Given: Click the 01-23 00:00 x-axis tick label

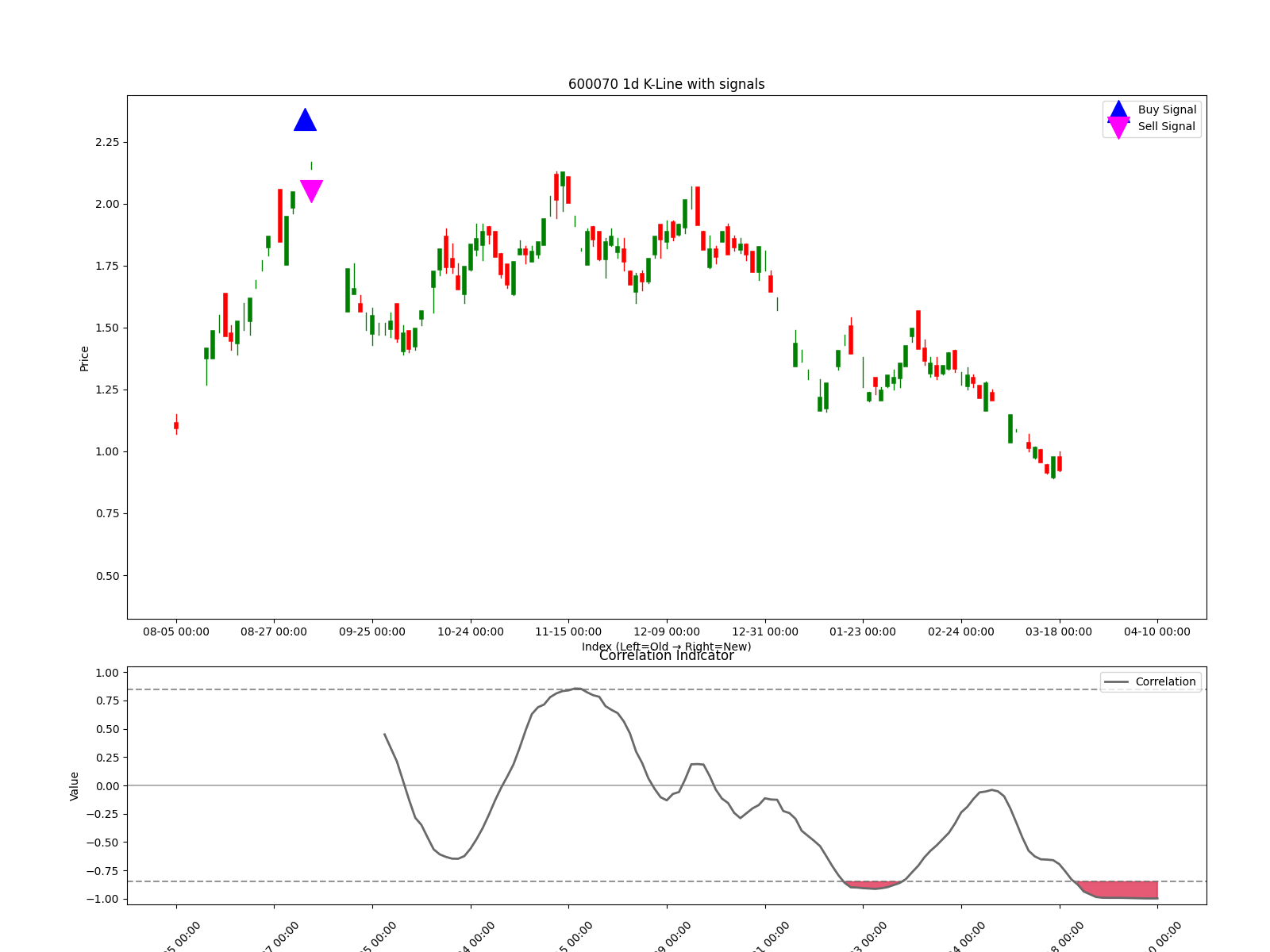Looking at the screenshot, I should click(863, 632).
